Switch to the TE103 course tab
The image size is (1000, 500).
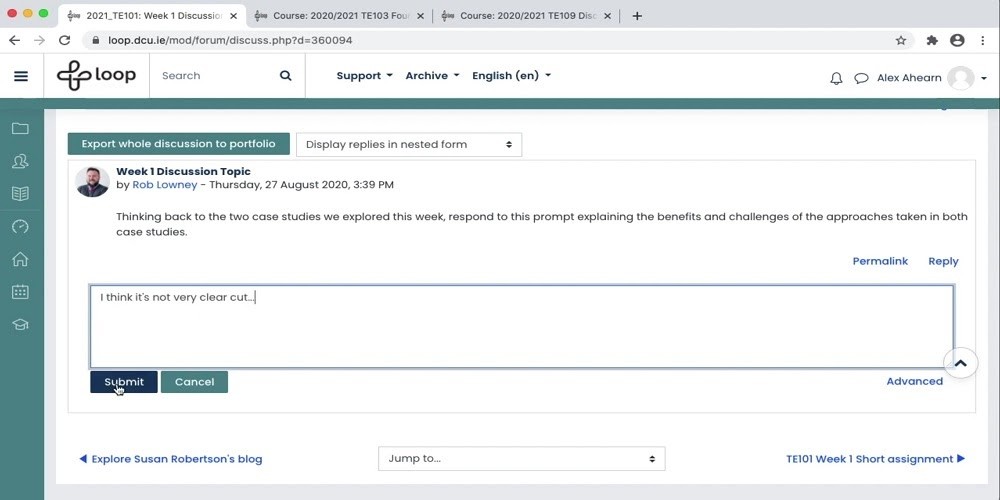(340, 15)
